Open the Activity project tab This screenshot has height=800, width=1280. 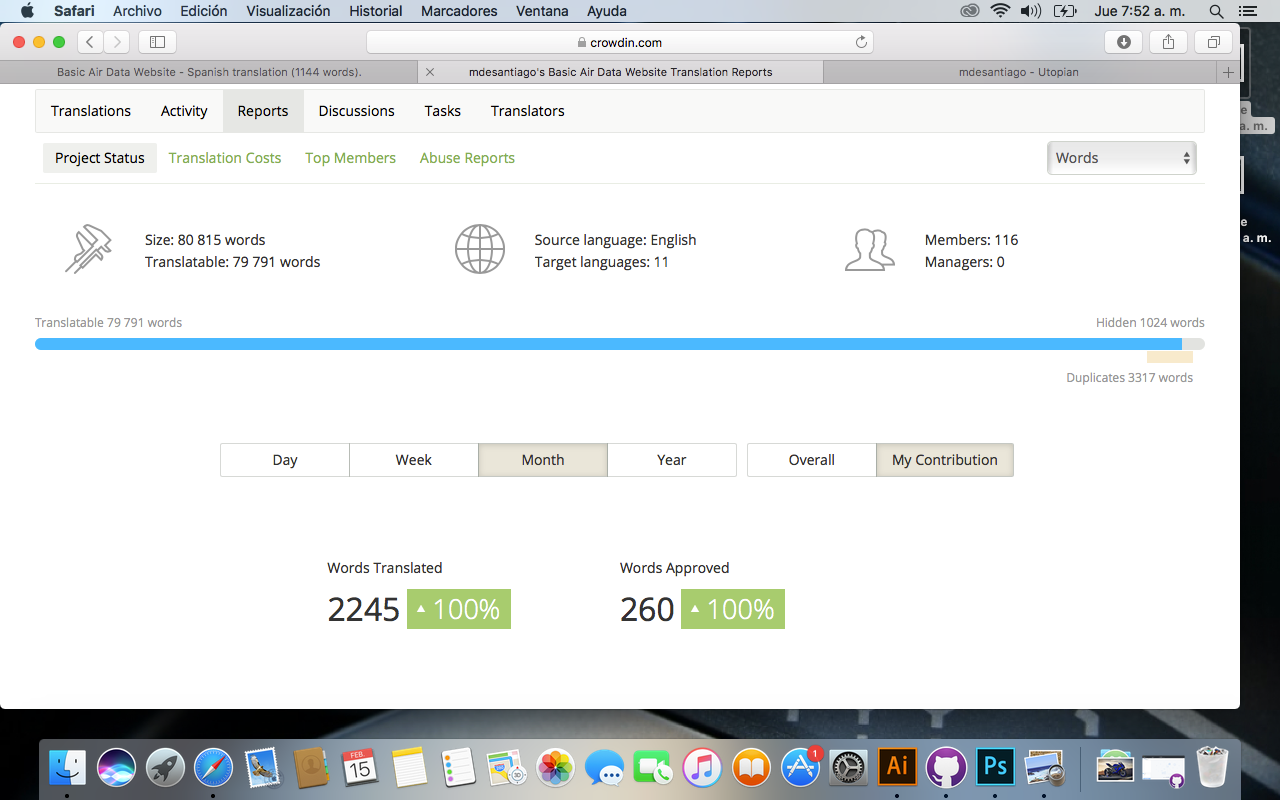click(184, 111)
